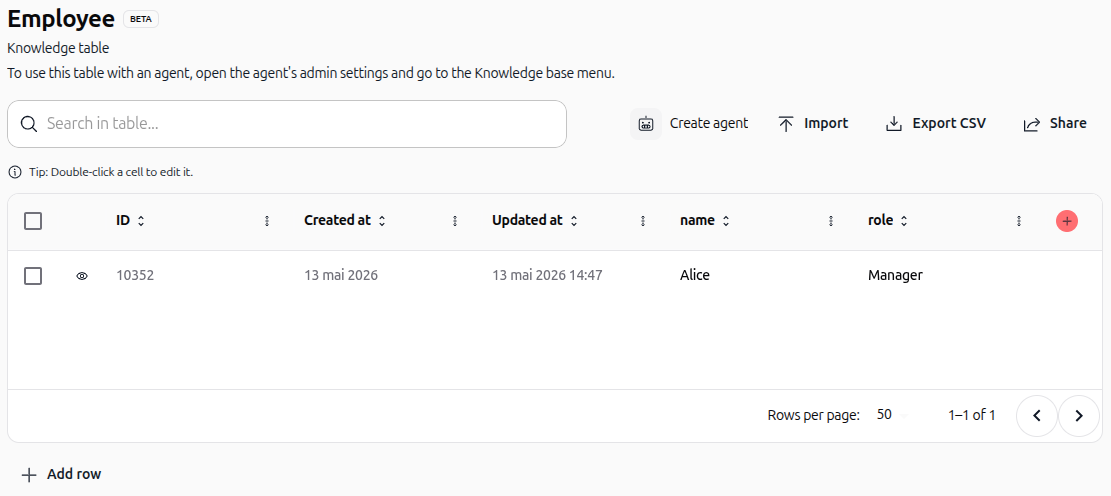1111x496 pixels.
Task: Open the Rows per page dropdown
Action: (x=891, y=415)
